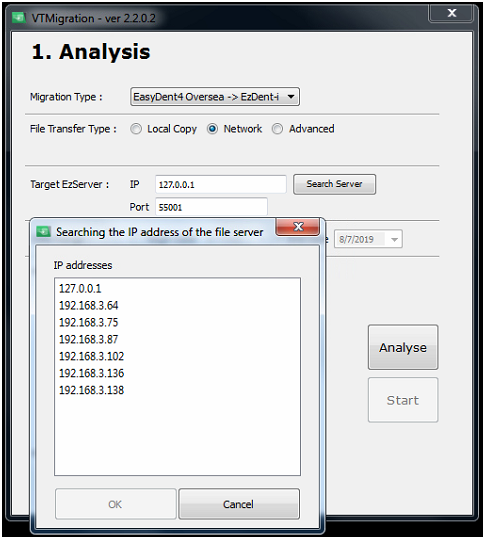Select IP address 192.168.3.64
This screenshot has height=539, width=485.
89,305
